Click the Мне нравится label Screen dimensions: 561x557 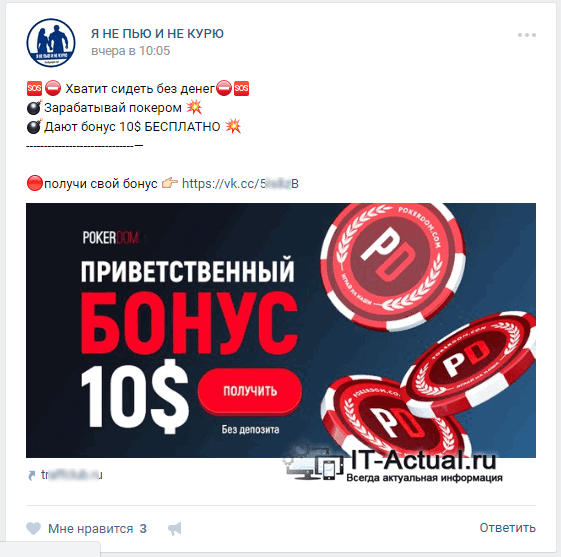pos(91,528)
